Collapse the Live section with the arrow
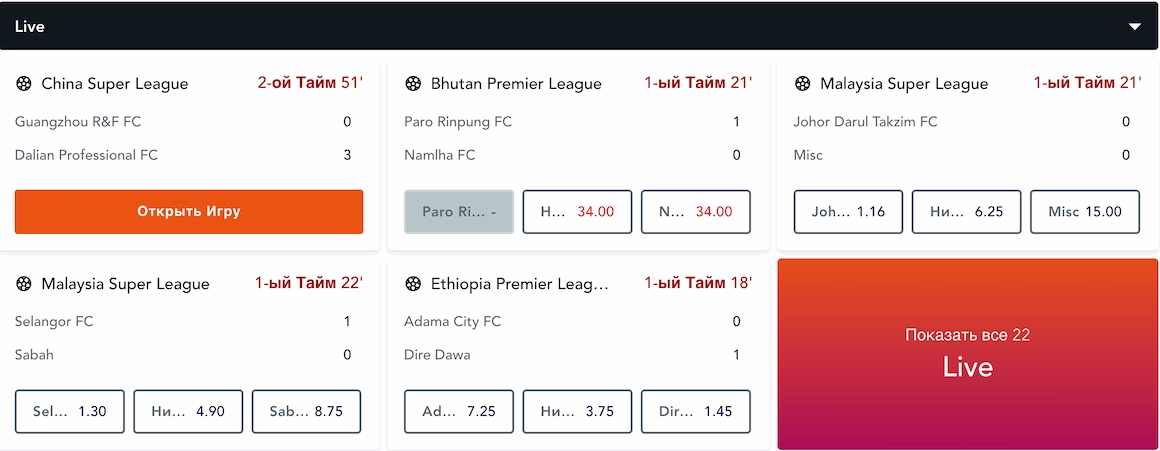1160x451 pixels. [x=1135, y=27]
